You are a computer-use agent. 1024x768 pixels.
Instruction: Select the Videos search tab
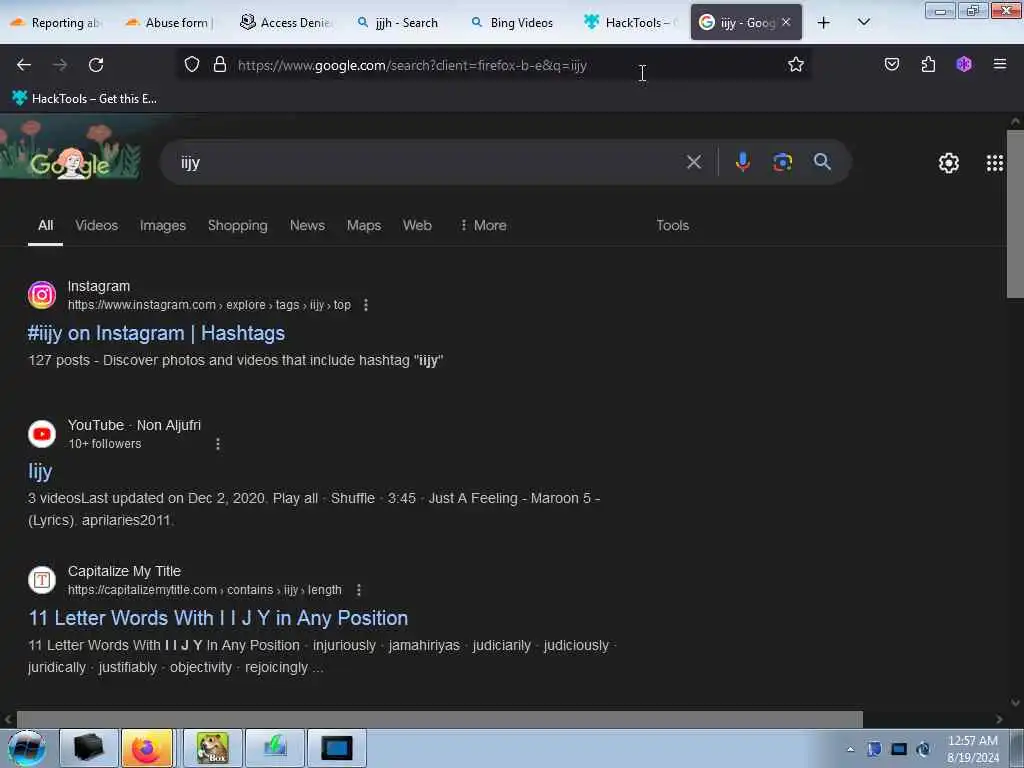tap(97, 225)
